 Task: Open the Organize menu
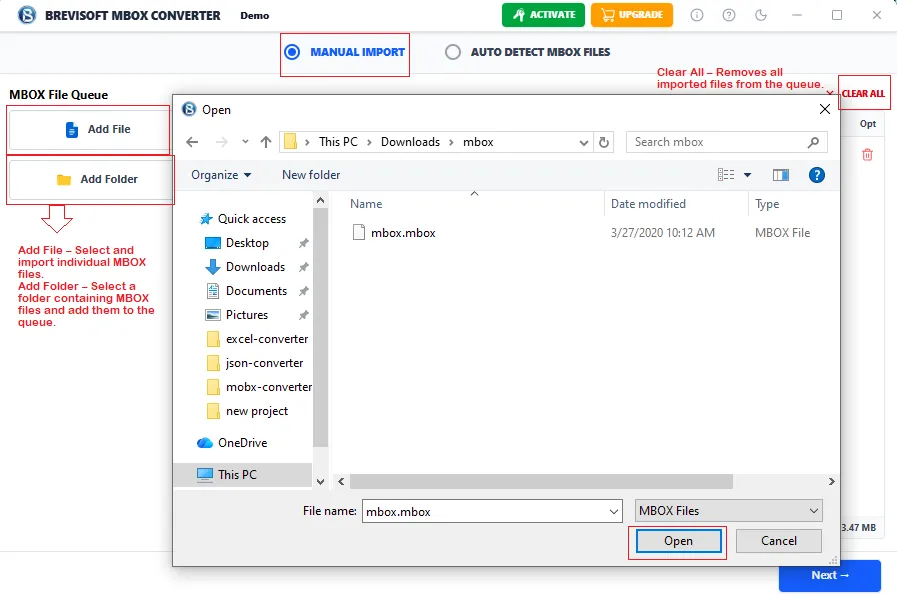tap(221, 175)
